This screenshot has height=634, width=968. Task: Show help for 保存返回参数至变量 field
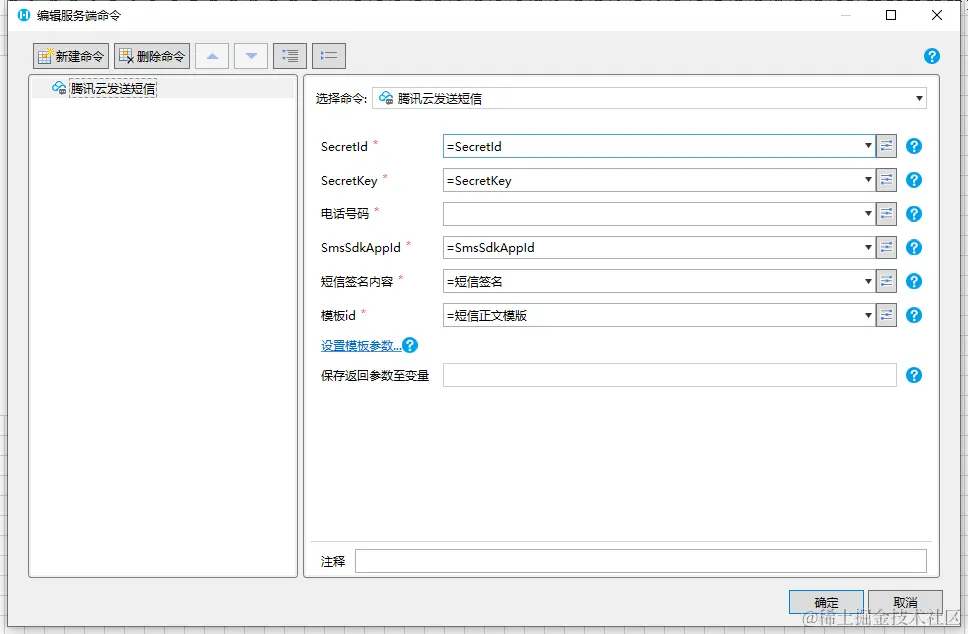point(914,375)
